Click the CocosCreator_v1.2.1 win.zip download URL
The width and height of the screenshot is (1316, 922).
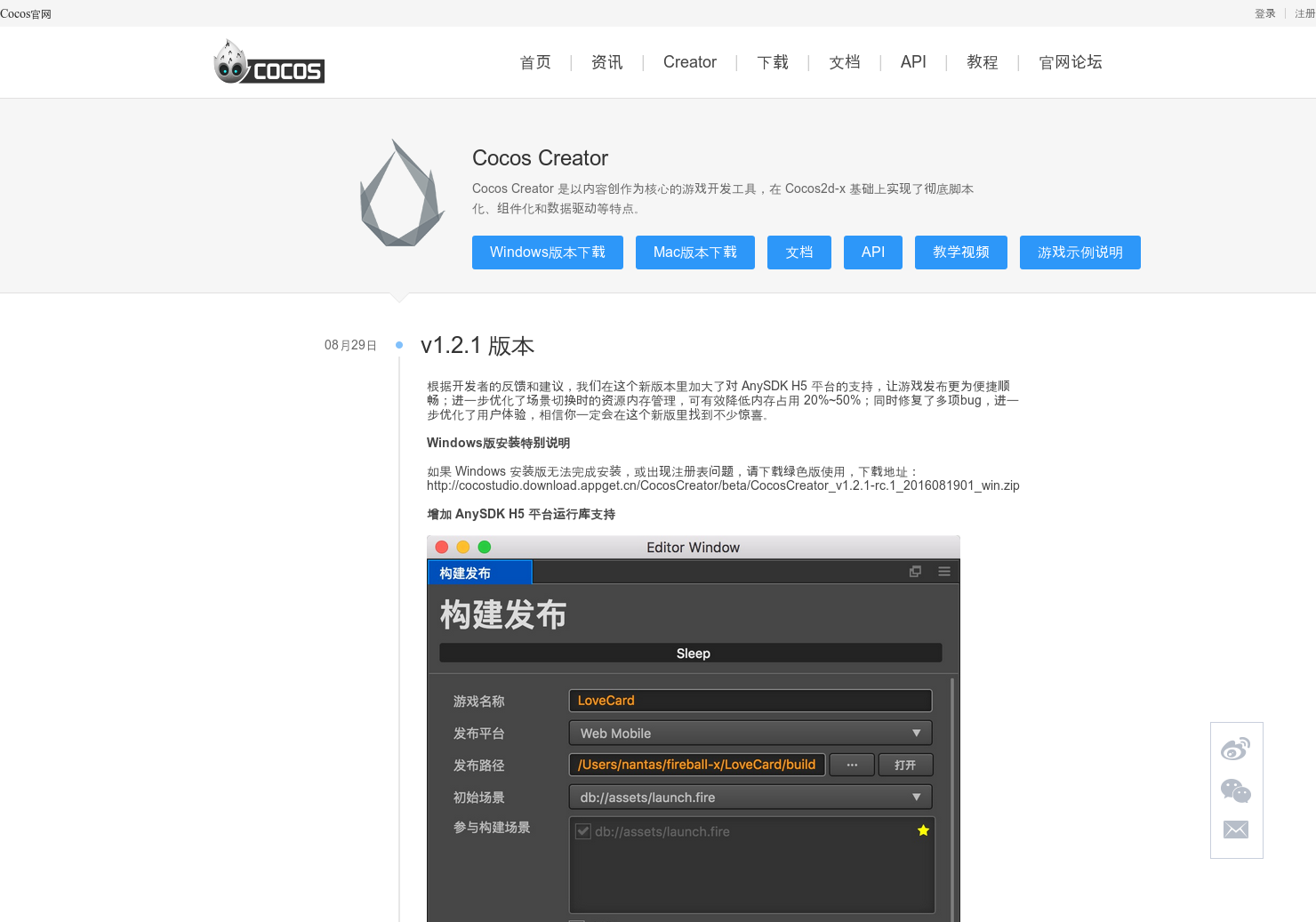pos(723,485)
